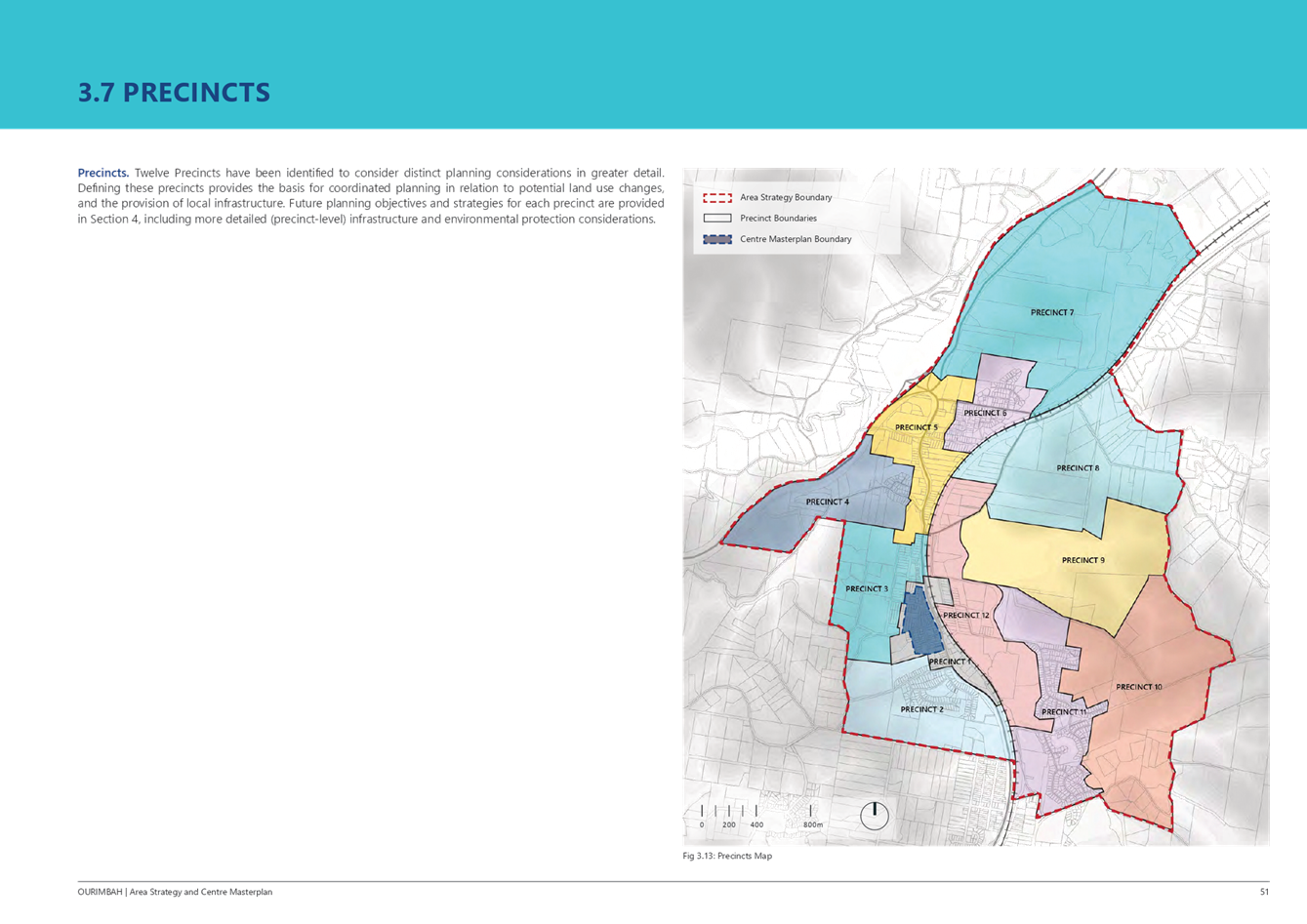Viewport: 1307px width, 924px height.
Task: Click the red dashed Area Strategy Boundary symbol
Action: click(717, 197)
